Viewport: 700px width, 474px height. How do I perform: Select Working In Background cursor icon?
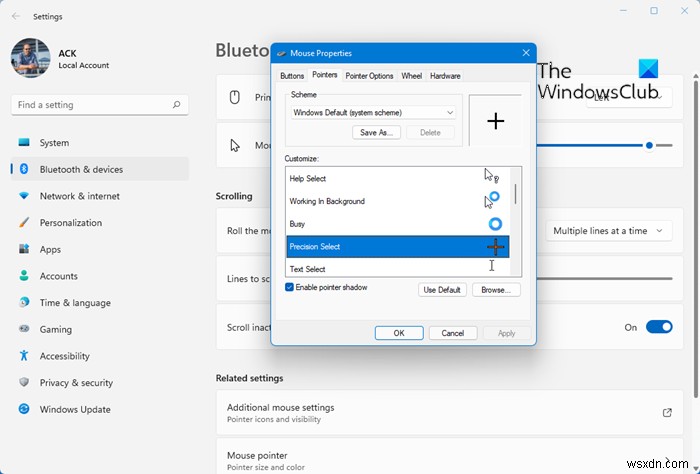click(492, 200)
